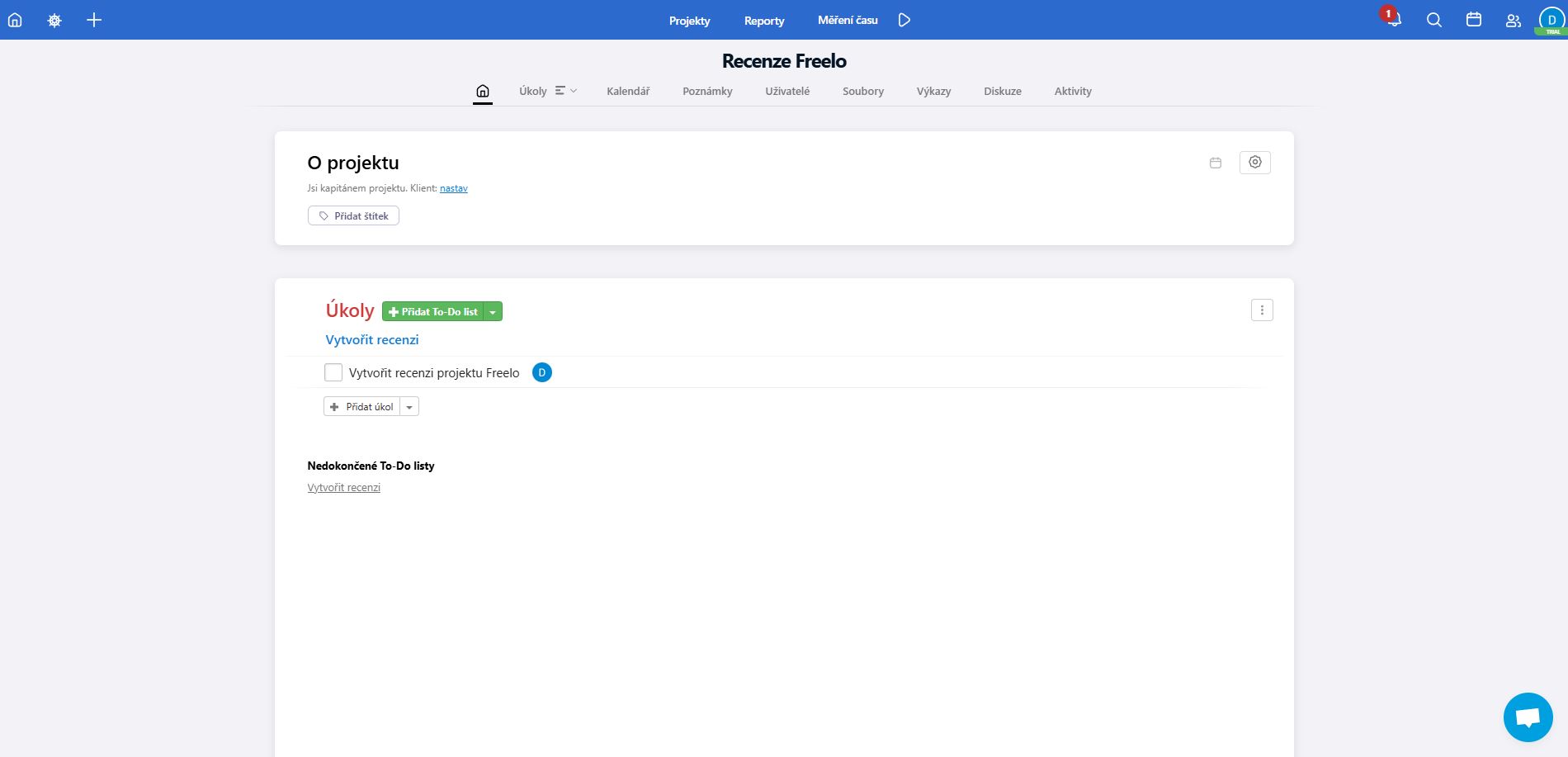Open project settings gear button
Viewport: 1568px width, 757px height.
click(1255, 163)
